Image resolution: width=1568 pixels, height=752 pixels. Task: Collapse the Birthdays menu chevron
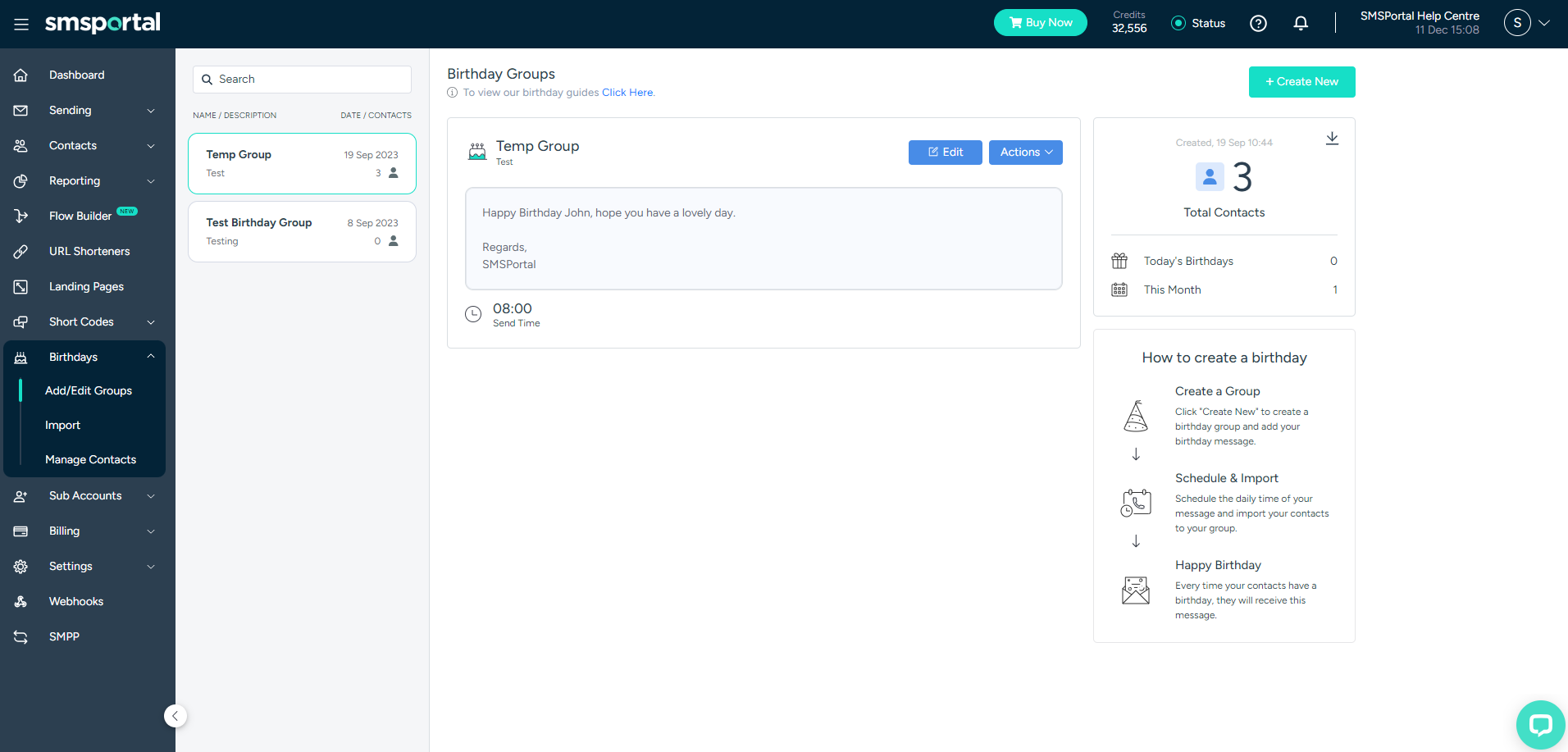(x=151, y=356)
